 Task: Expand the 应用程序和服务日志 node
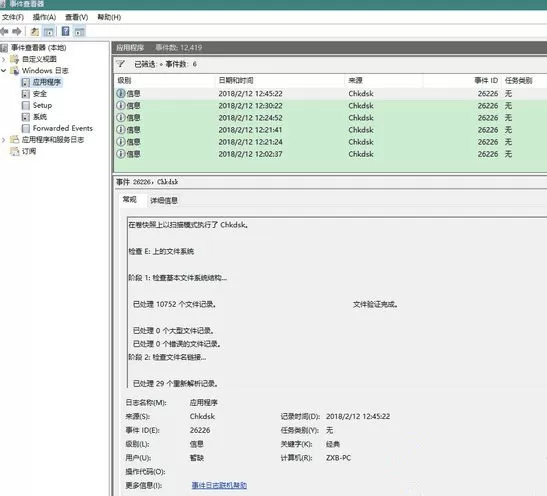pyautogui.click(x=4, y=140)
